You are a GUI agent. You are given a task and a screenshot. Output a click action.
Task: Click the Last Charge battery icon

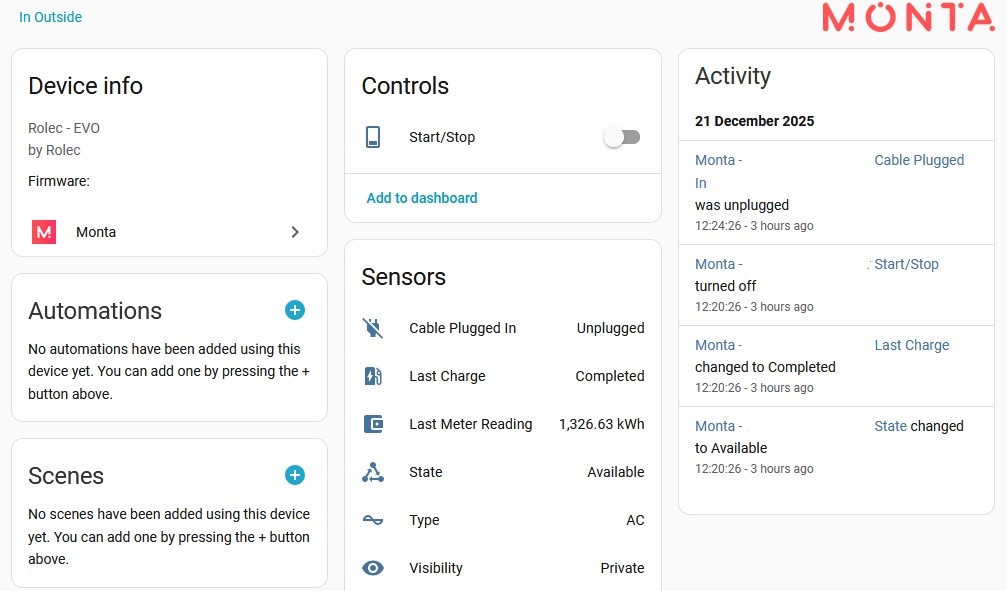[x=373, y=375]
